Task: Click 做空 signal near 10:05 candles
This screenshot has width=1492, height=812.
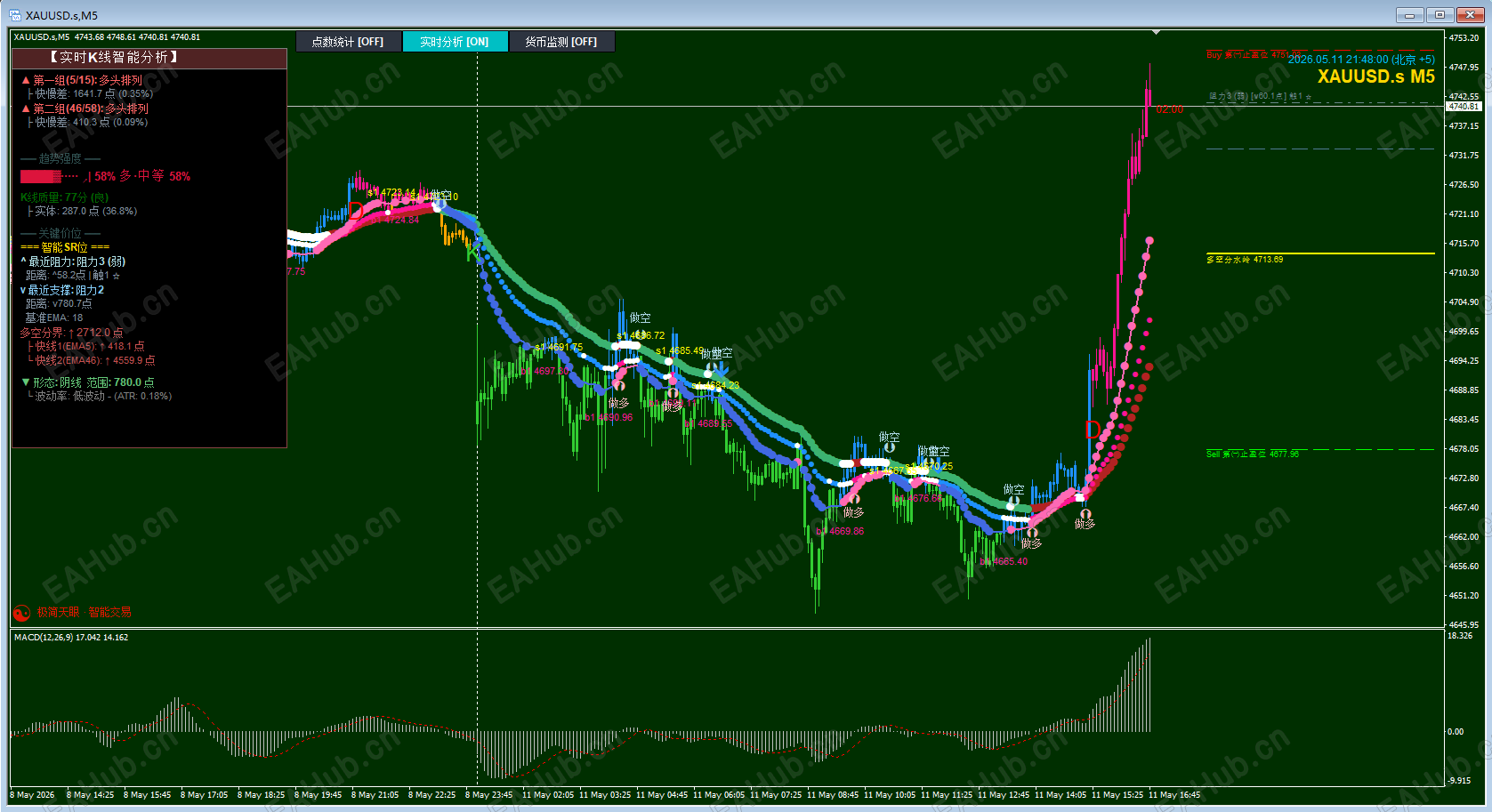Action: tap(889, 437)
